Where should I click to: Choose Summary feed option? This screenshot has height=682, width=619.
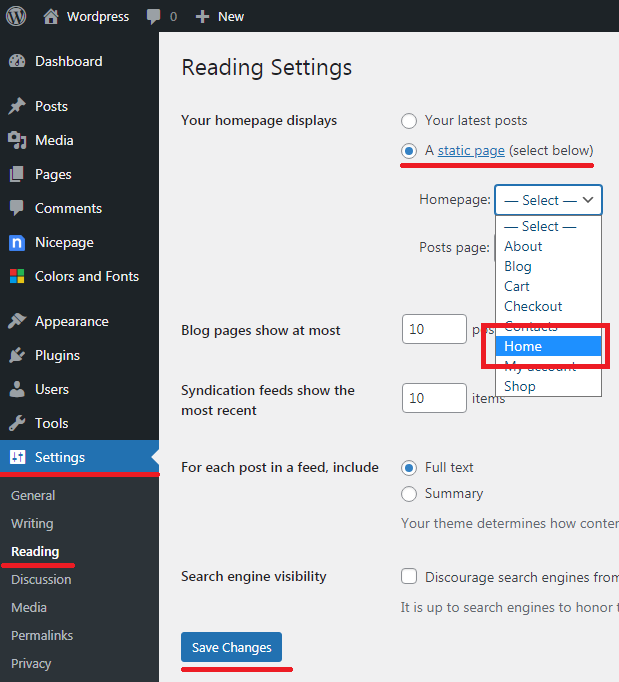tap(409, 494)
